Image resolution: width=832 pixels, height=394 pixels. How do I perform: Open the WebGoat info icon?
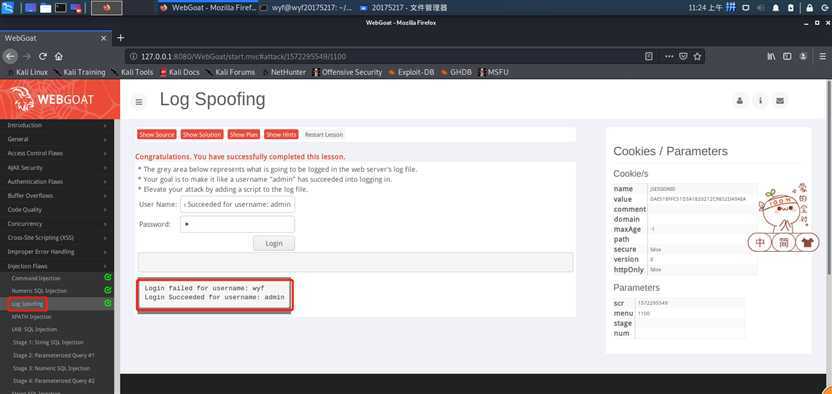[760, 101]
